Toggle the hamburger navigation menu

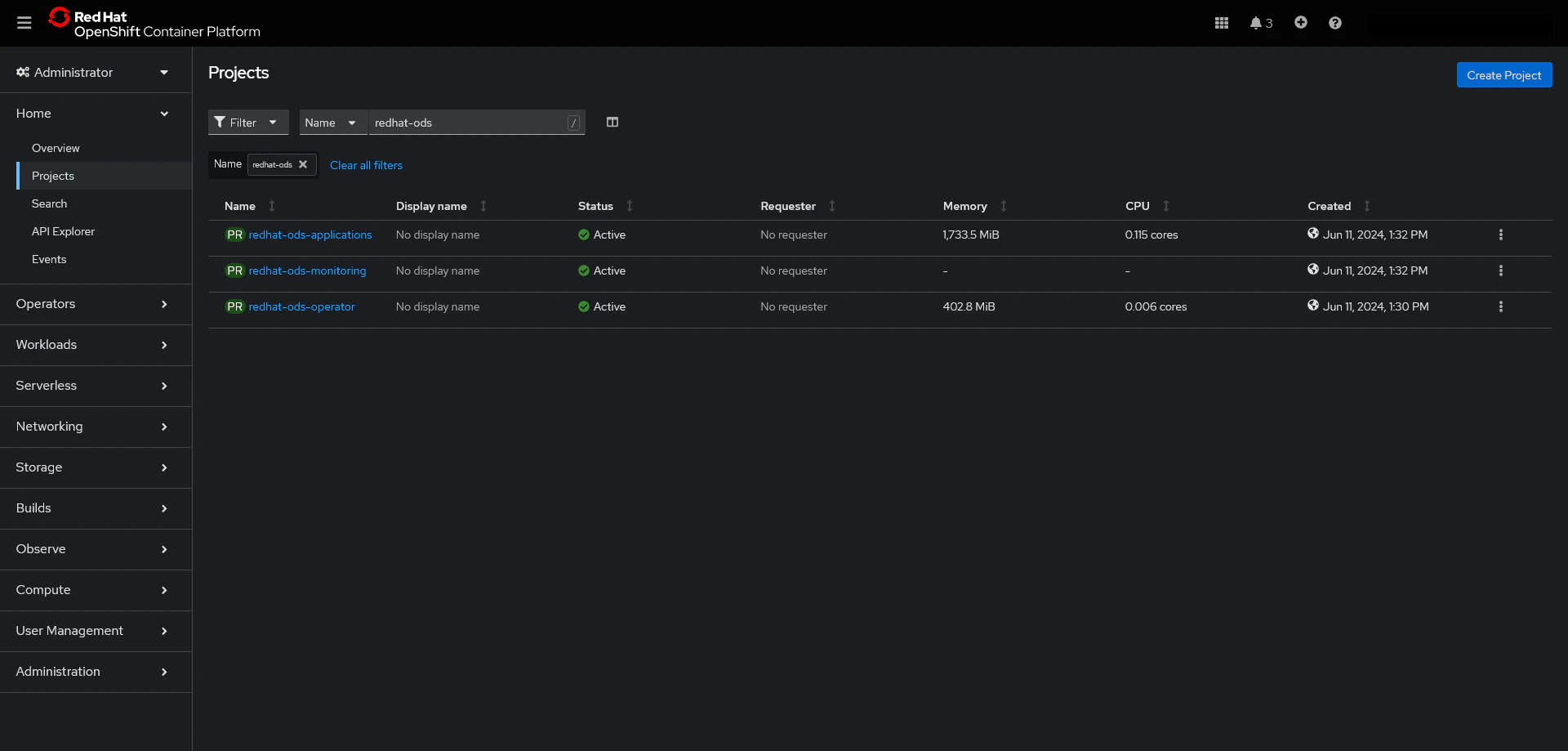point(24,23)
